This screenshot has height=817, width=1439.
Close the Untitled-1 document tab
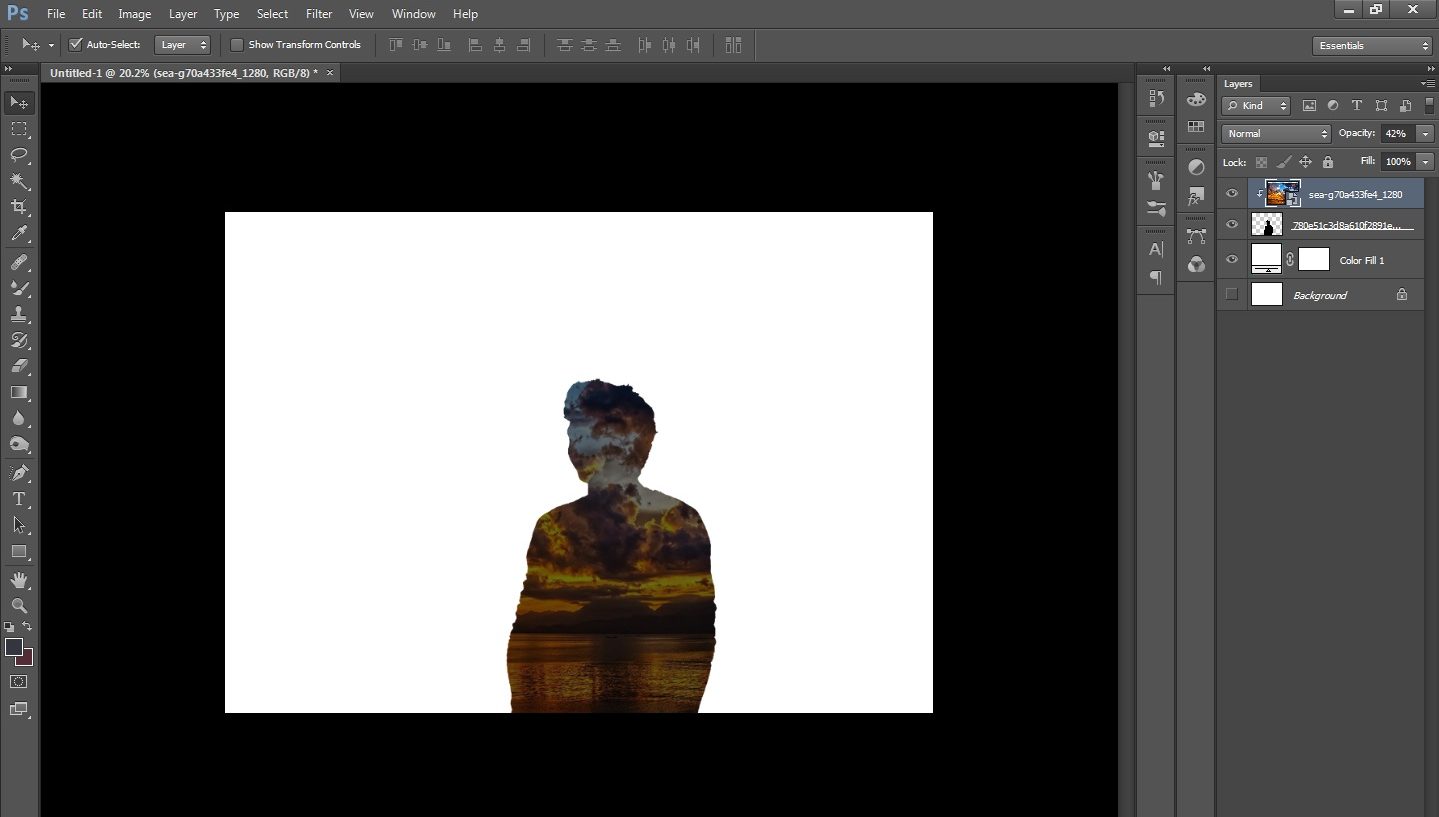tap(330, 73)
